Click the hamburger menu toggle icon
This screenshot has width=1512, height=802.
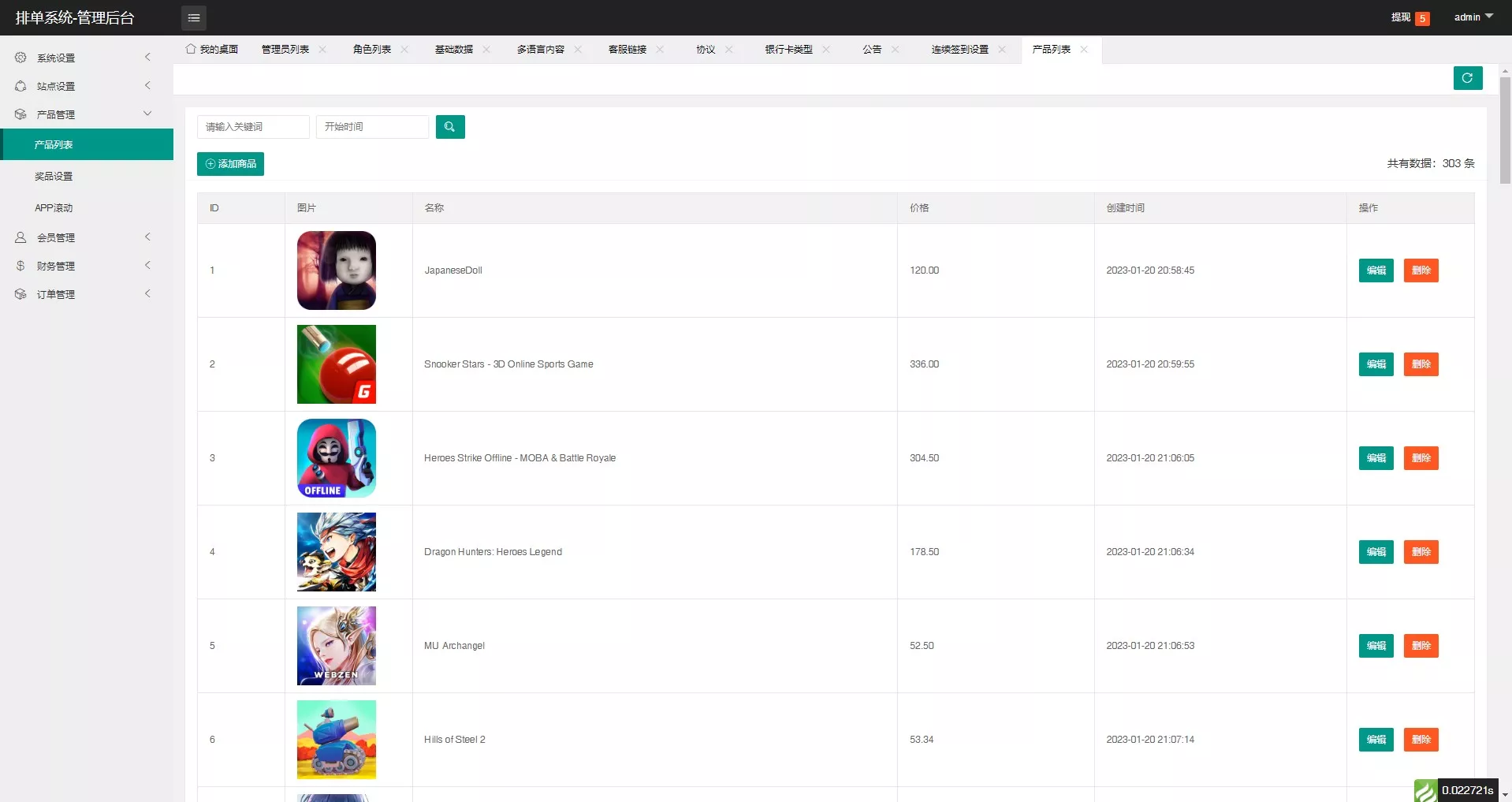coord(193,17)
